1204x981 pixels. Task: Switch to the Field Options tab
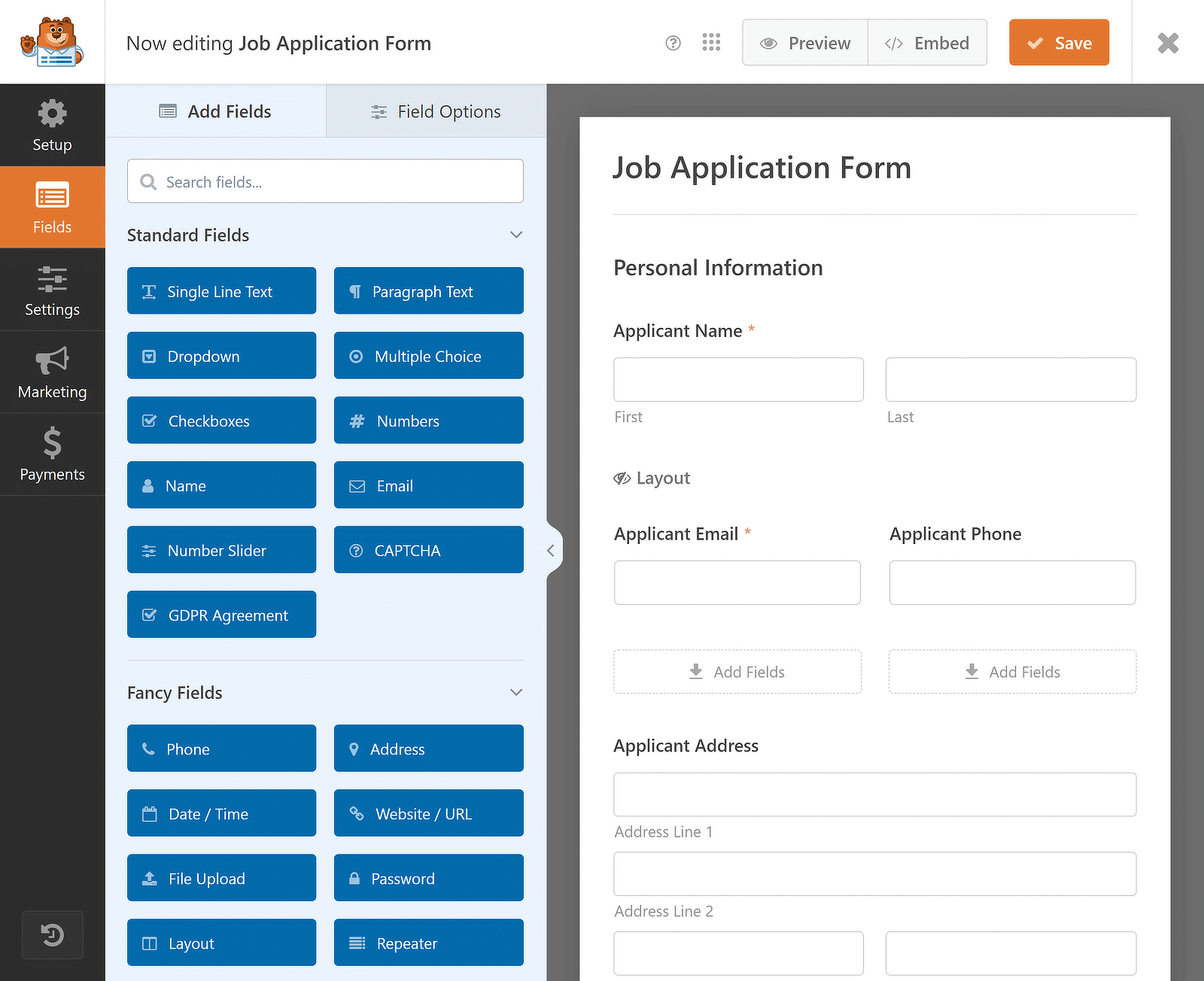pos(435,111)
